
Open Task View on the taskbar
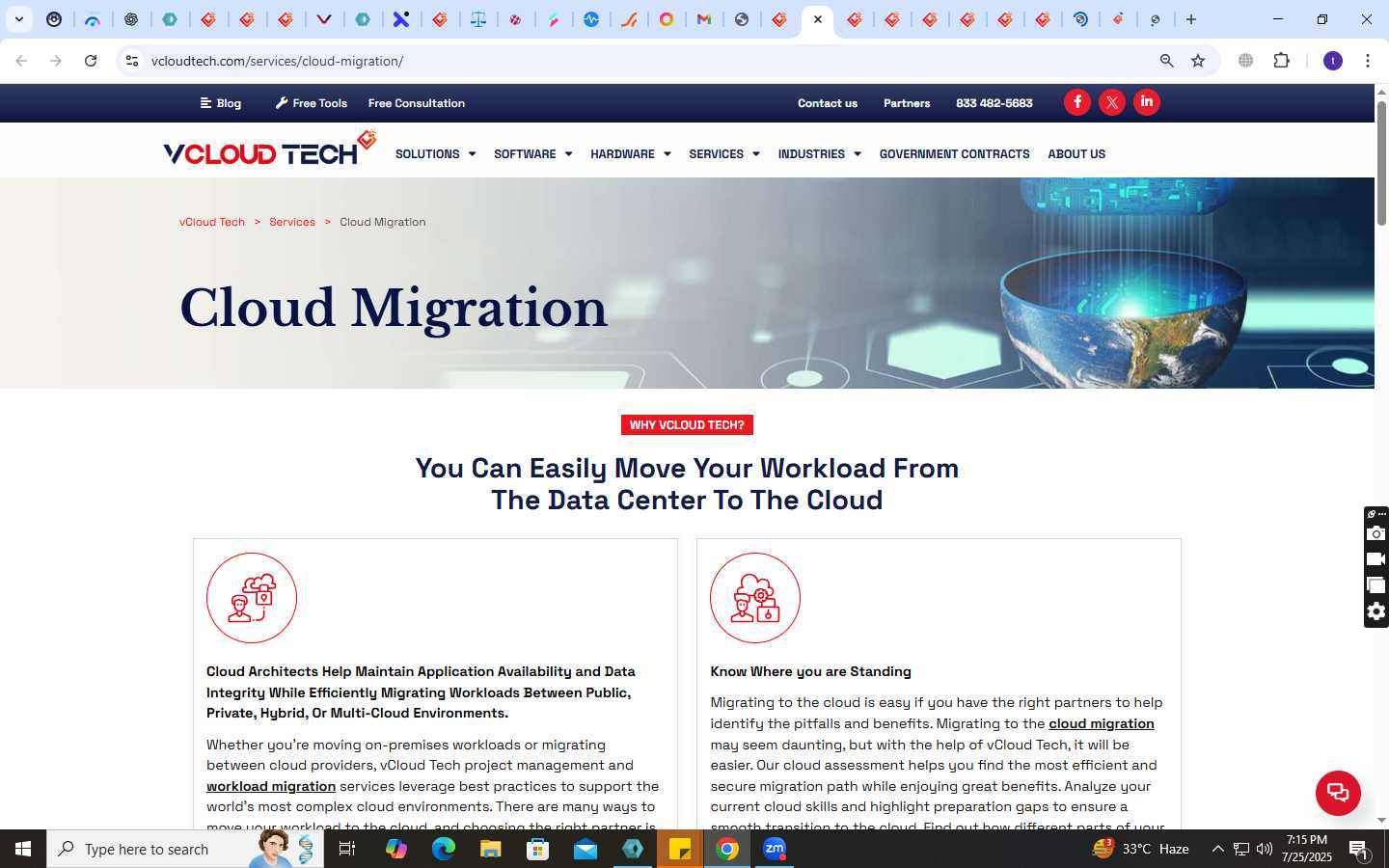point(347,849)
